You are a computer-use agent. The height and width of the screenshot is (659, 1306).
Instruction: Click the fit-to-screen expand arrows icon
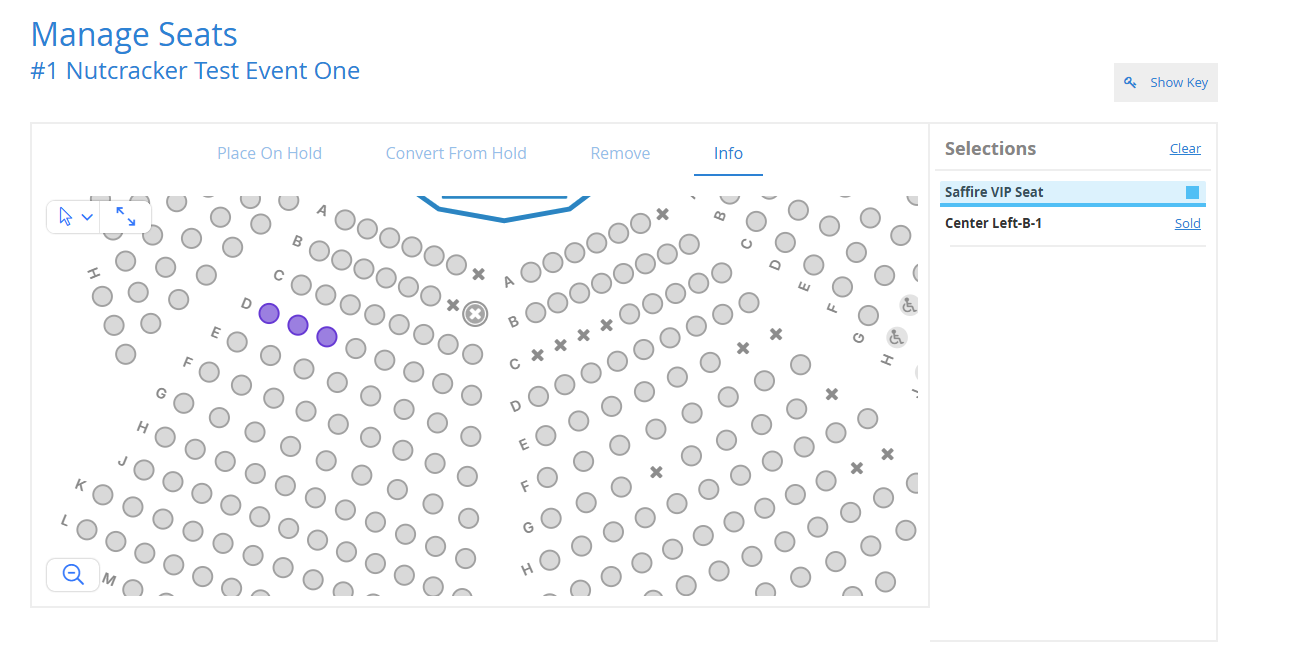(x=126, y=217)
